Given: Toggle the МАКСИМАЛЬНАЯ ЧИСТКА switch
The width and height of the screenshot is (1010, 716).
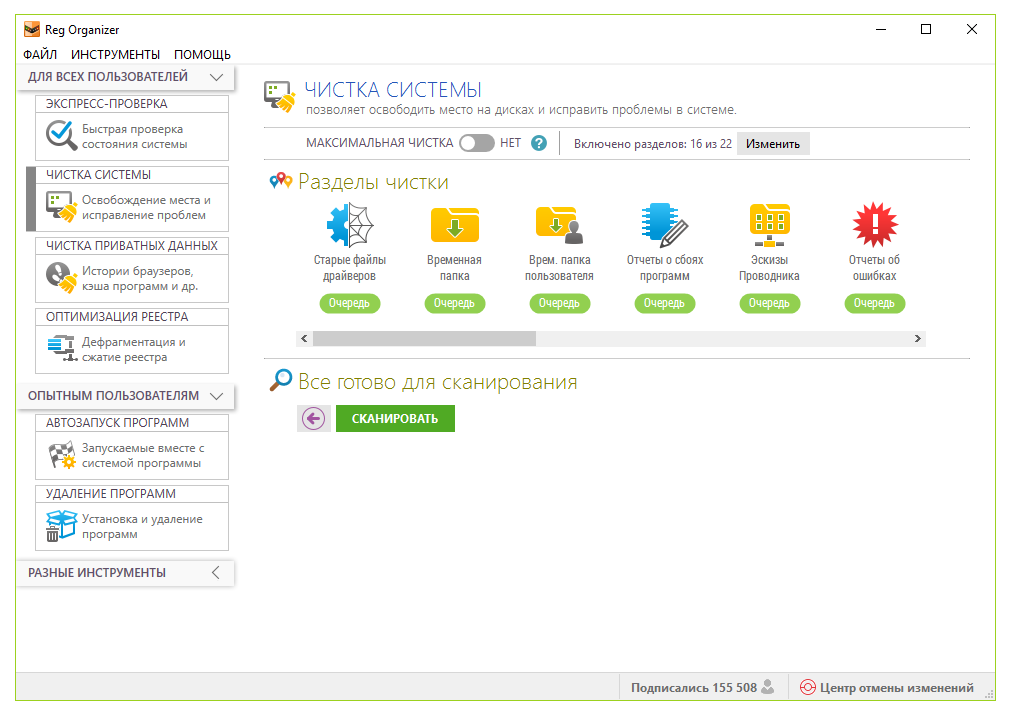Looking at the screenshot, I should (477, 143).
